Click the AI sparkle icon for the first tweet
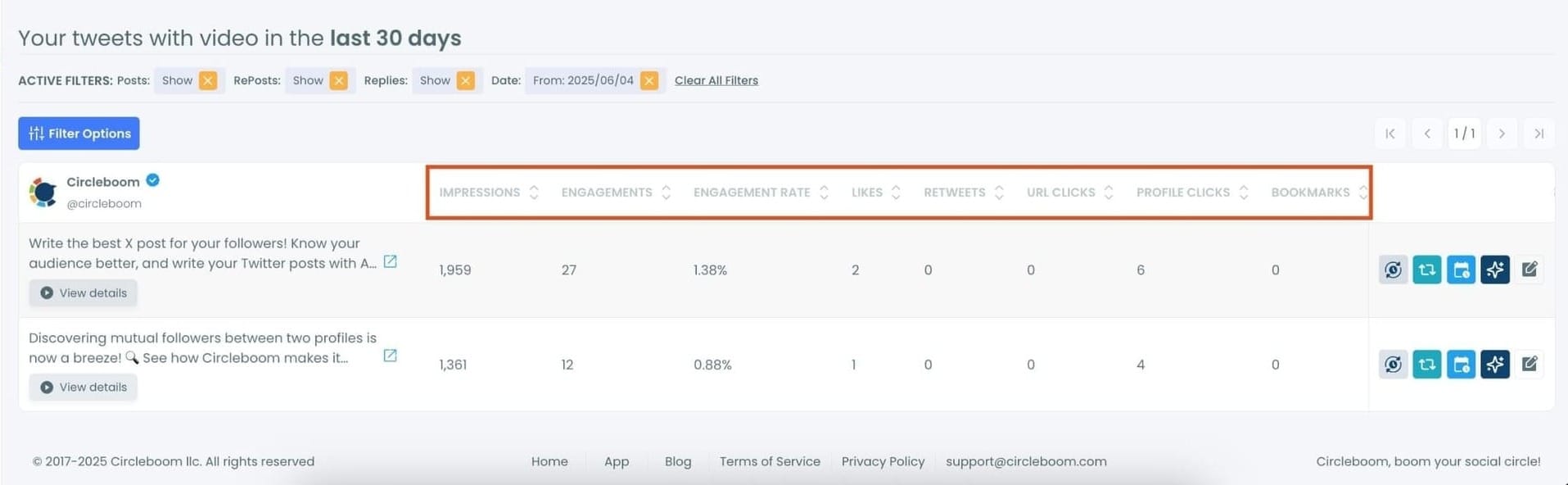The image size is (1568, 485). [x=1495, y=270]
